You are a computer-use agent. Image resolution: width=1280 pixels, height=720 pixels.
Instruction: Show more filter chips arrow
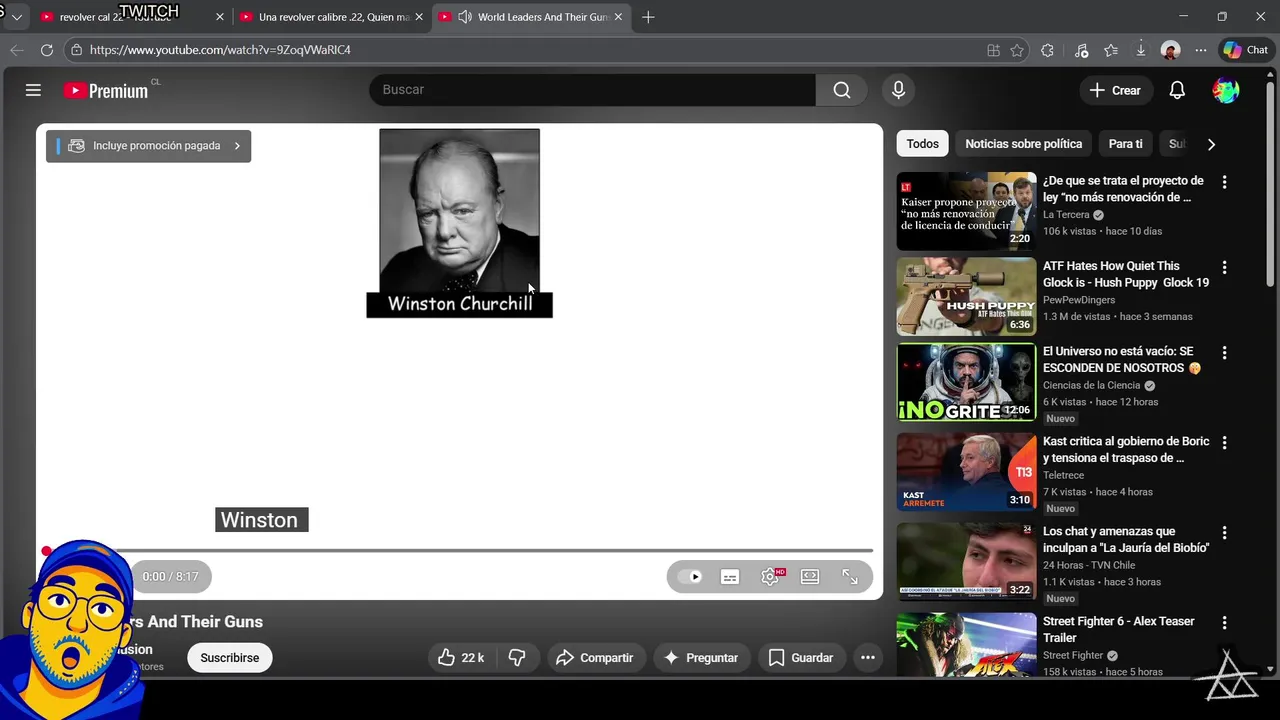point(1211,144)
